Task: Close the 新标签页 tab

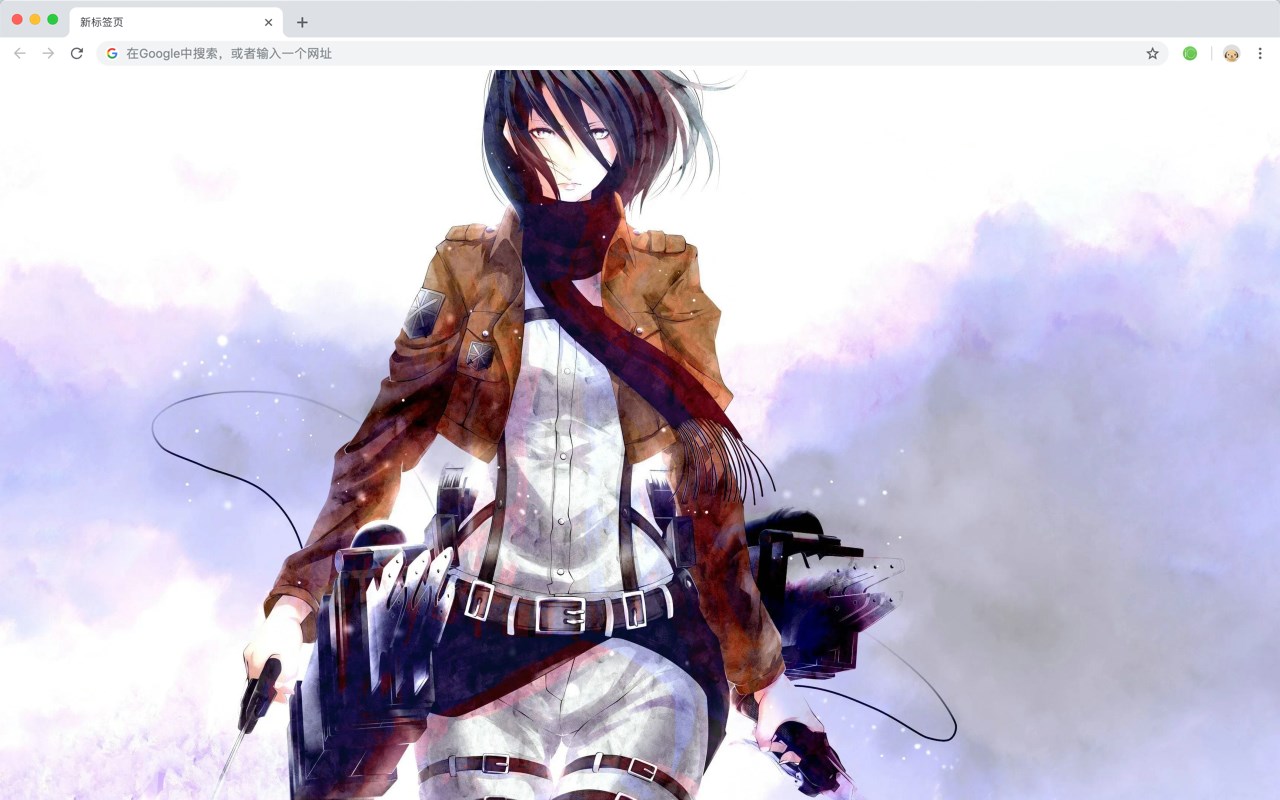Action: (x=268, y=22)
